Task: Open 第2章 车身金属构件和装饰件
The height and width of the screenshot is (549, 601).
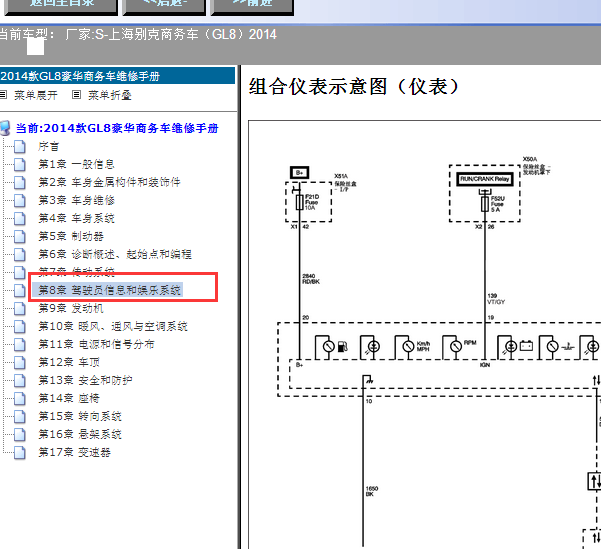Action: [x=109, y=182]
